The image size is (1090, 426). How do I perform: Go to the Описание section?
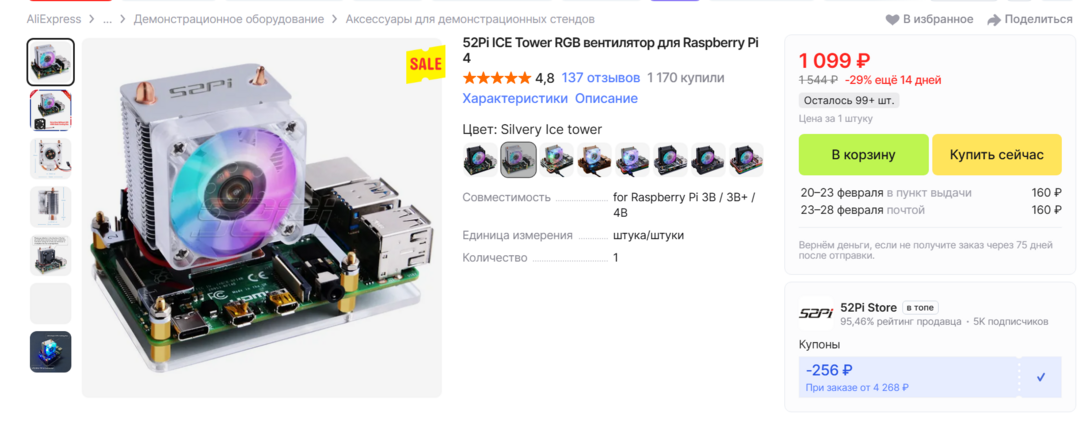(606, 99)
